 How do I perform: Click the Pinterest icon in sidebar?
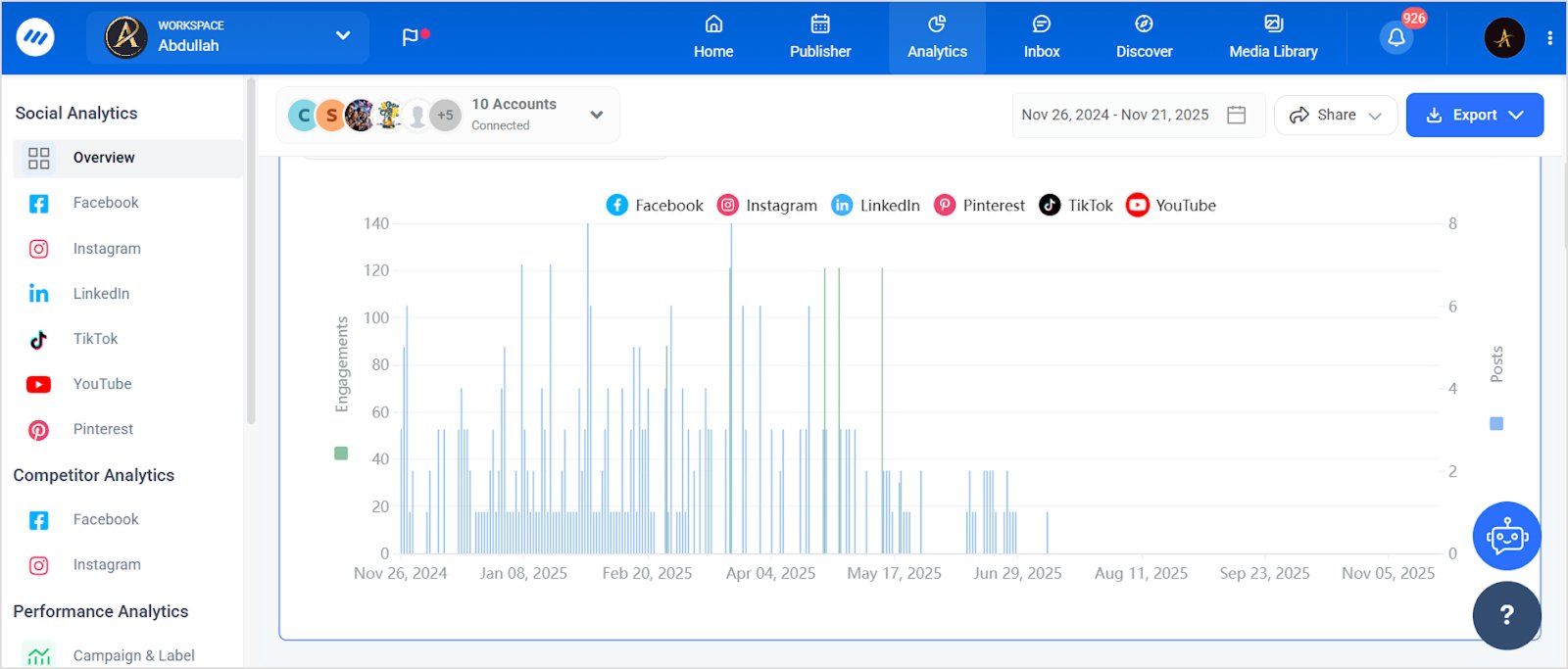point(38,430)
